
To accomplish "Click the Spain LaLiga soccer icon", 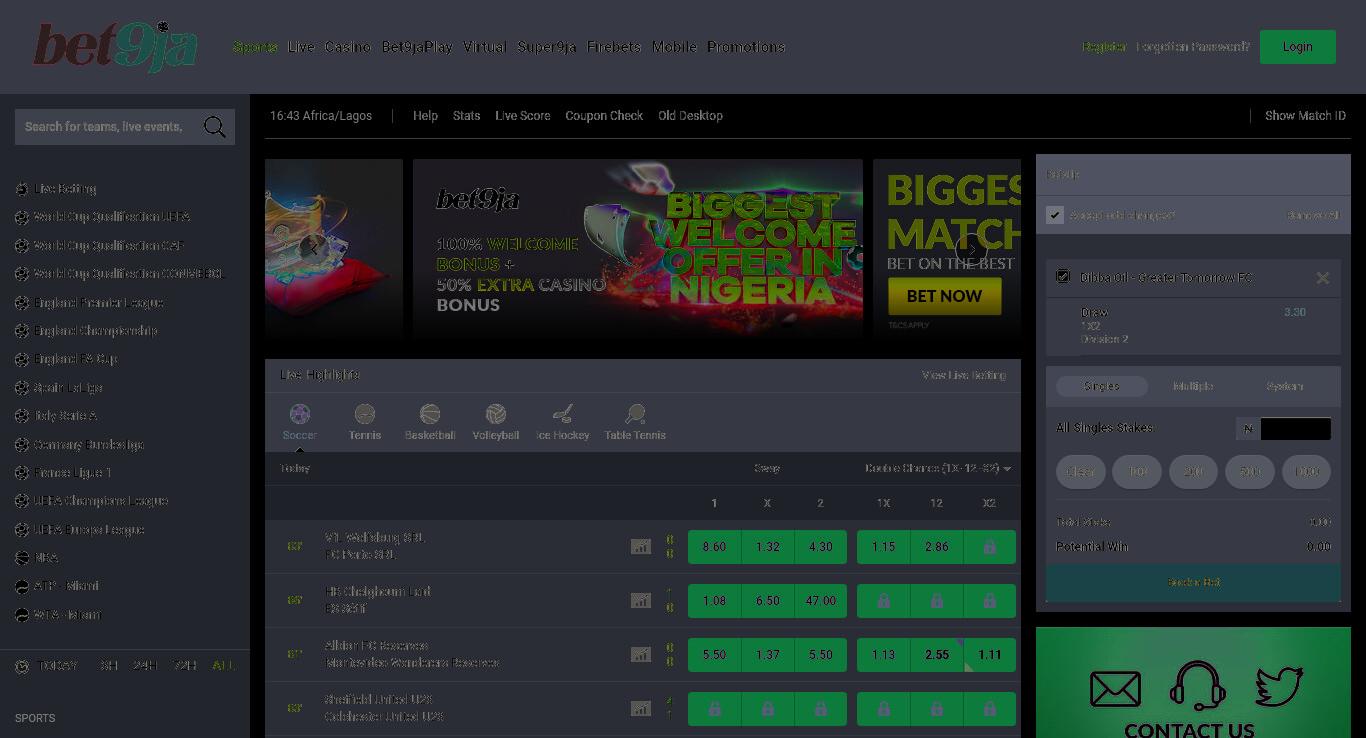I will pos(22,388).
